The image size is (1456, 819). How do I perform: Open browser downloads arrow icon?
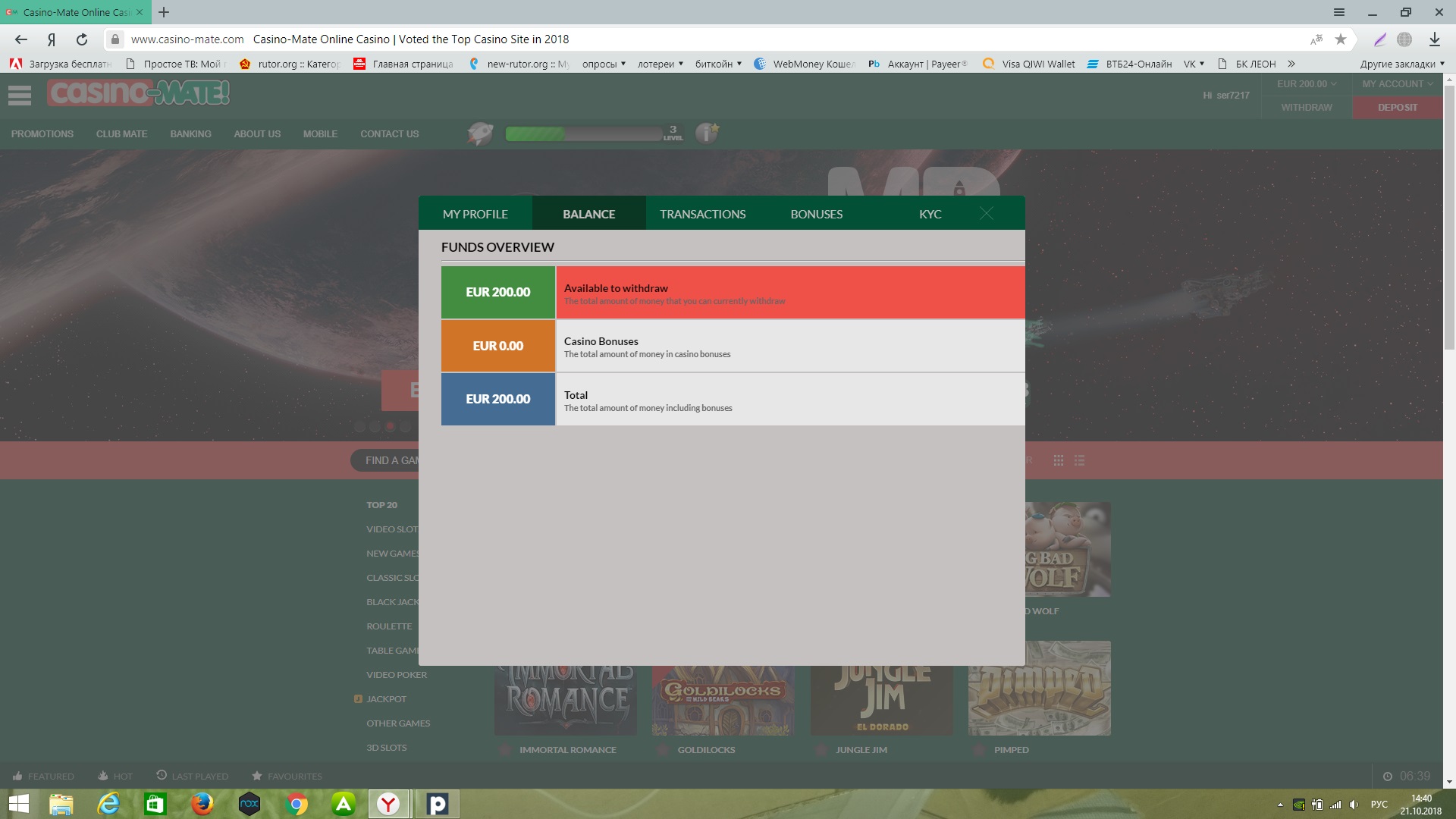pyautogui.click(x=1434, y=39)
